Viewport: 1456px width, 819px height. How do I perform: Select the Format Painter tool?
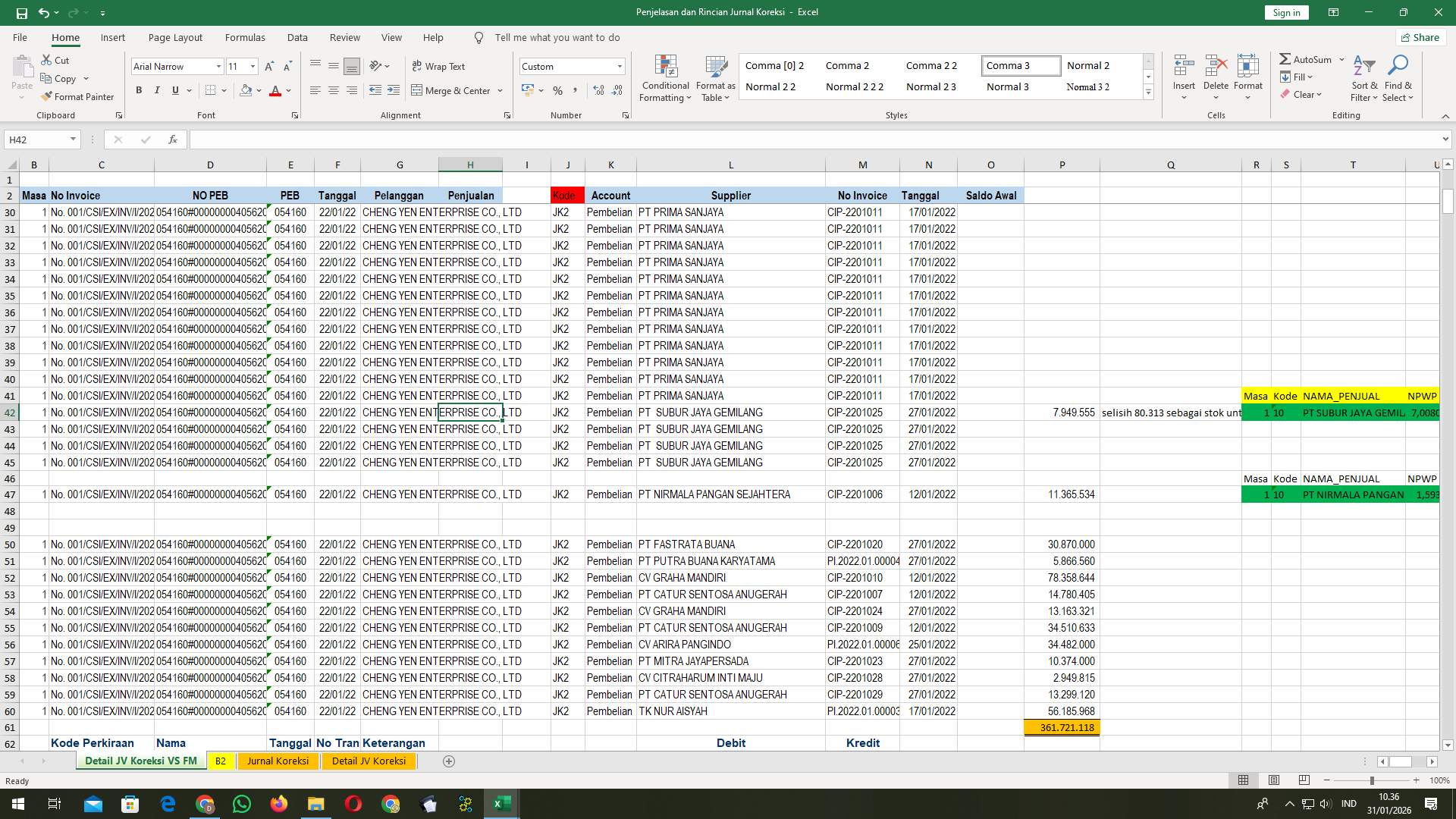click(x=78, y=96)
